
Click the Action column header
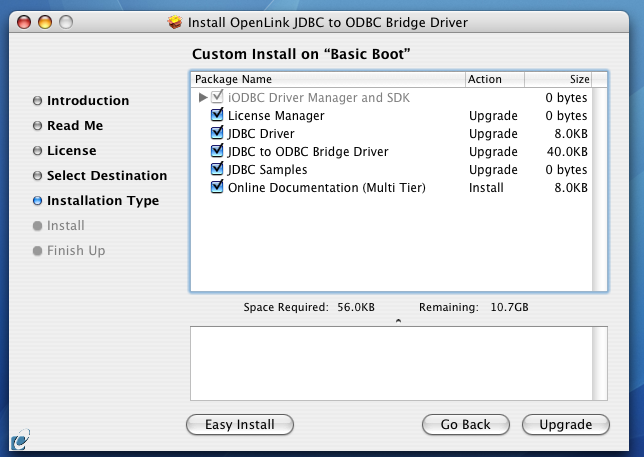pos(495,79)
